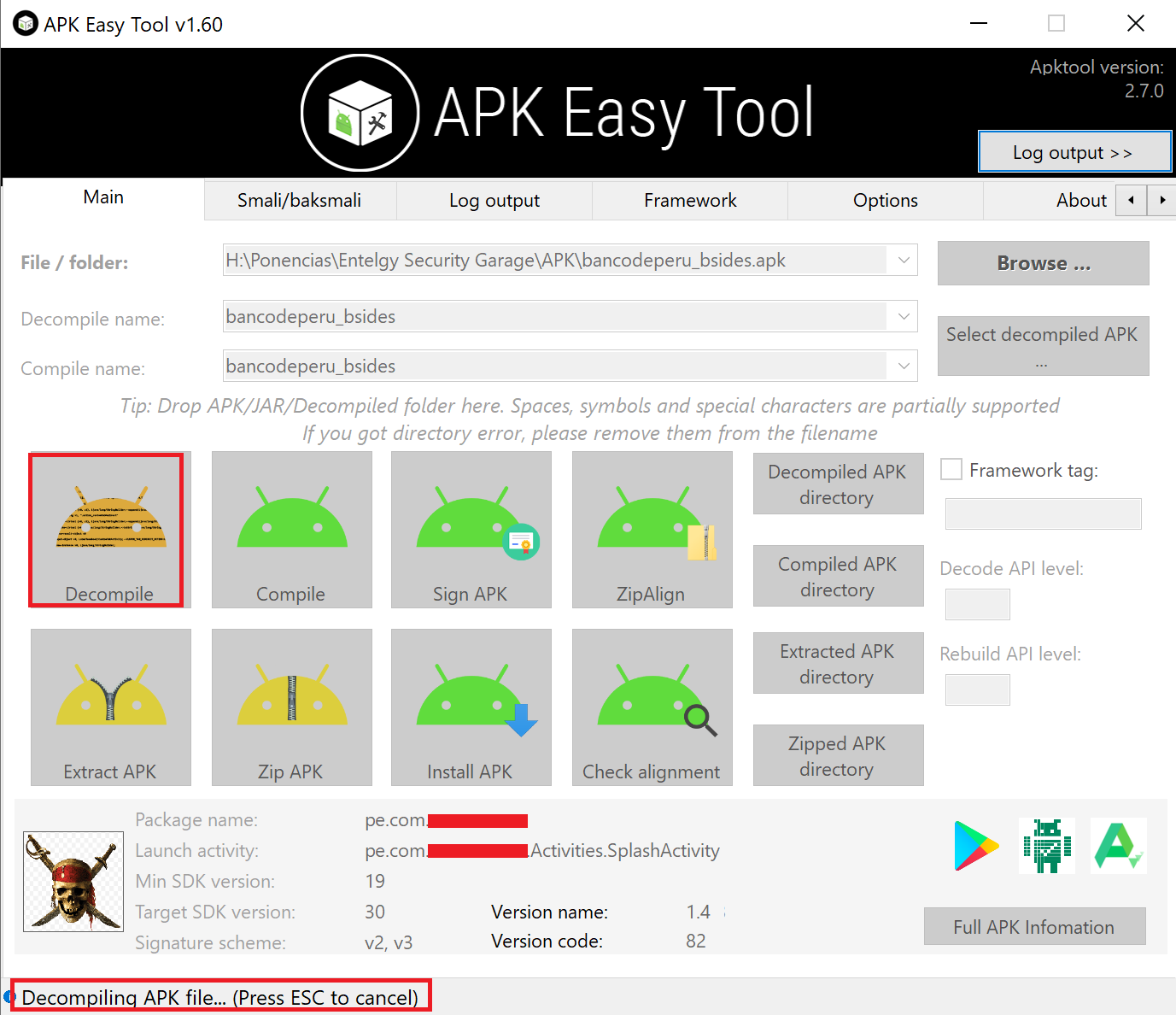Image resolution: width=1176 pixels, height=1015 pixels.
Task: Open the green pixel android store icon
Action: coord(1047,846)
